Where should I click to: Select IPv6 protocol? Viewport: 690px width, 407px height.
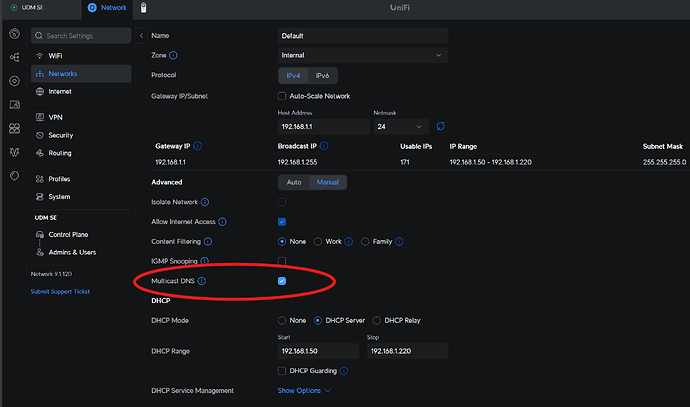point(322,76)
